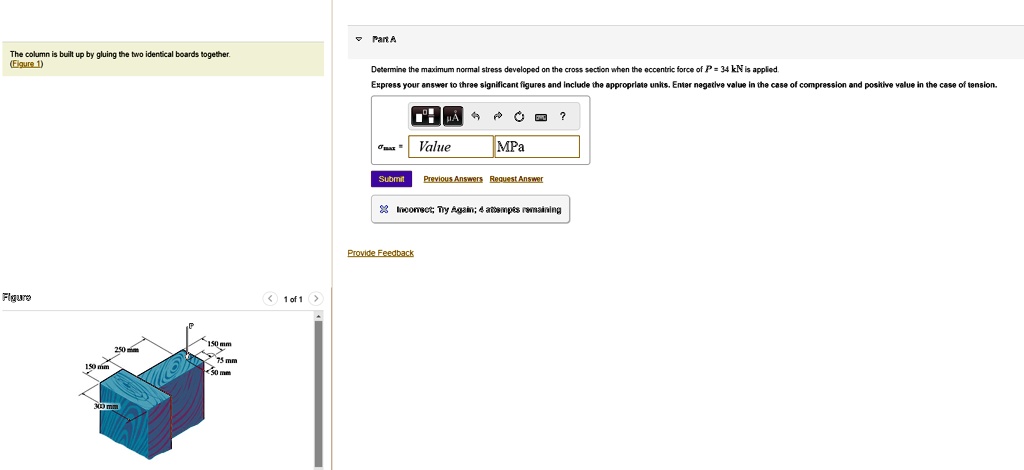Click Request Answer link
The image size is (1024, 470).
tap(516, 179)
